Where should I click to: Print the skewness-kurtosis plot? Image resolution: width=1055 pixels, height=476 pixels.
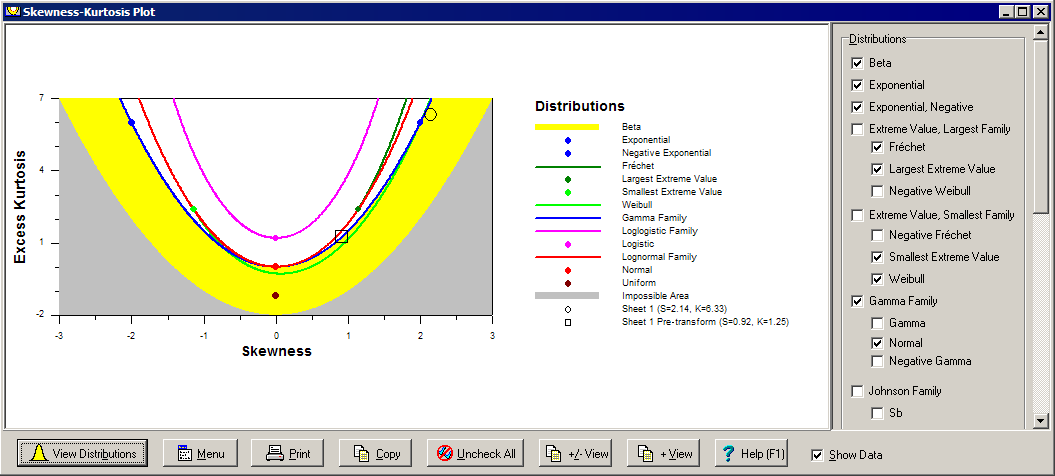[x=287, y=453]
